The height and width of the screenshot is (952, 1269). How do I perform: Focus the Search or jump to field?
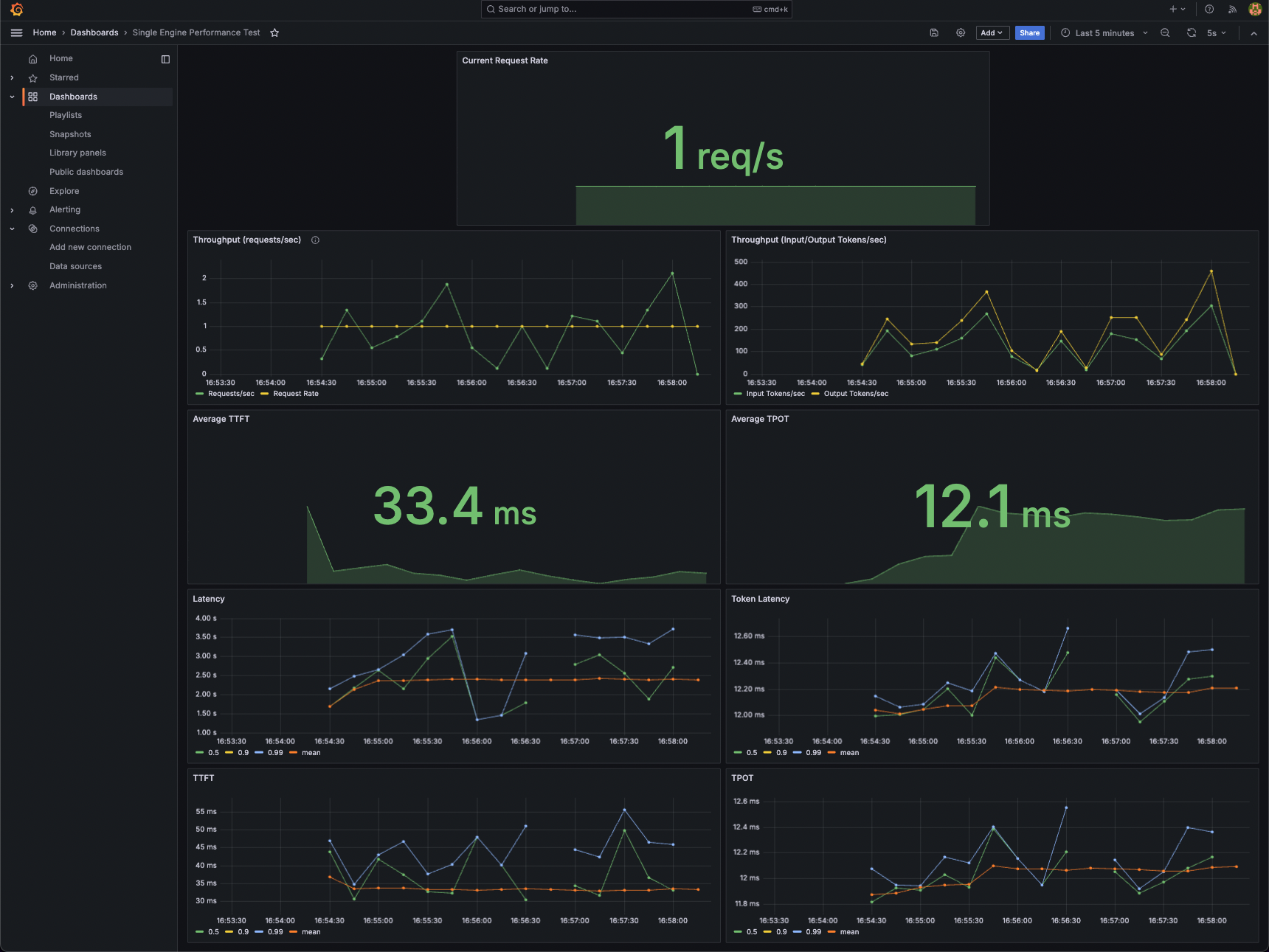[636, 9]
